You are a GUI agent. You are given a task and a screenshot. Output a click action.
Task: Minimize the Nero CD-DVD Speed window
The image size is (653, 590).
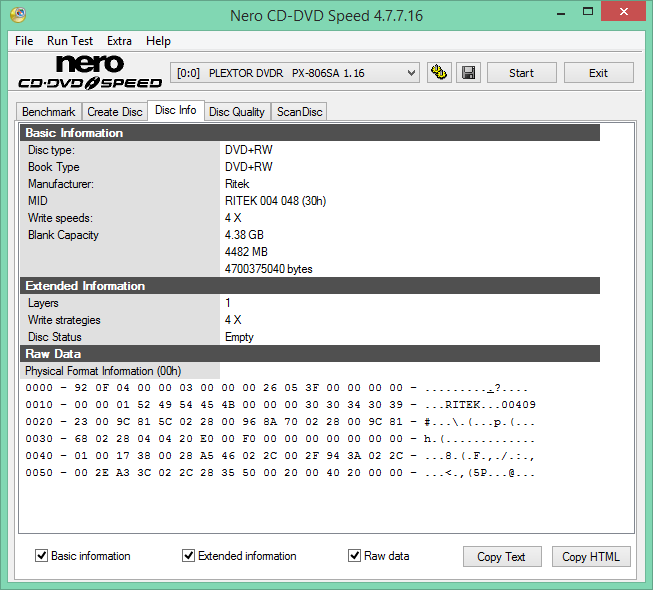pos(561,12)
